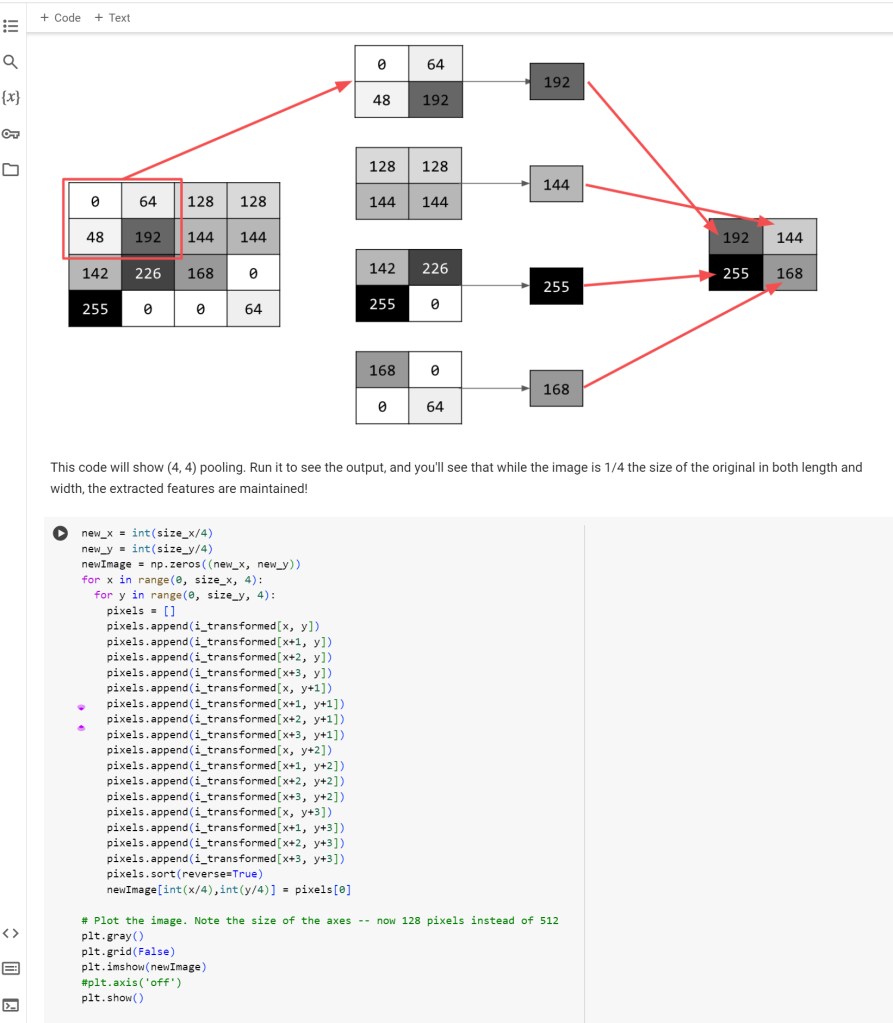Image resolution: width=893 pixels, height=1023 pixels.
Task: Click the first purple marker in code gutter
Action: click(x=81, y=707)
